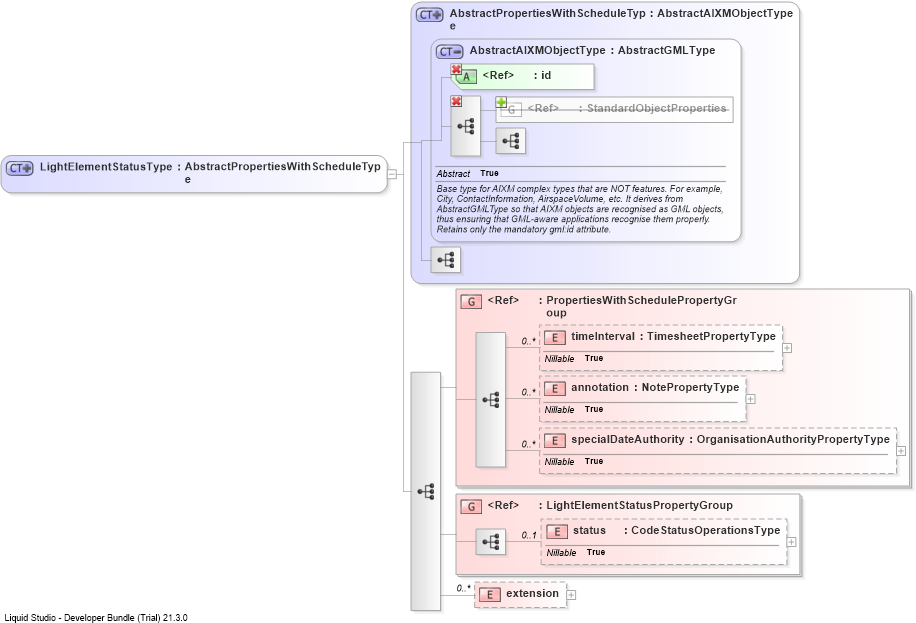The width and height of the screenshot is (916, 623).
Task: Select 'timeInterval : TimesheetPropertyType' label
Action: tap(673, 336)
